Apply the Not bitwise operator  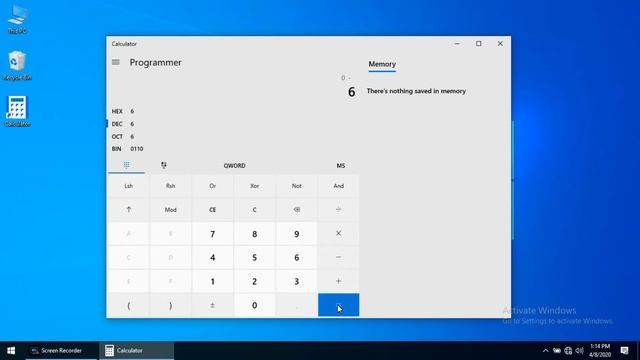pyautogui.click(x=297, y=186)
